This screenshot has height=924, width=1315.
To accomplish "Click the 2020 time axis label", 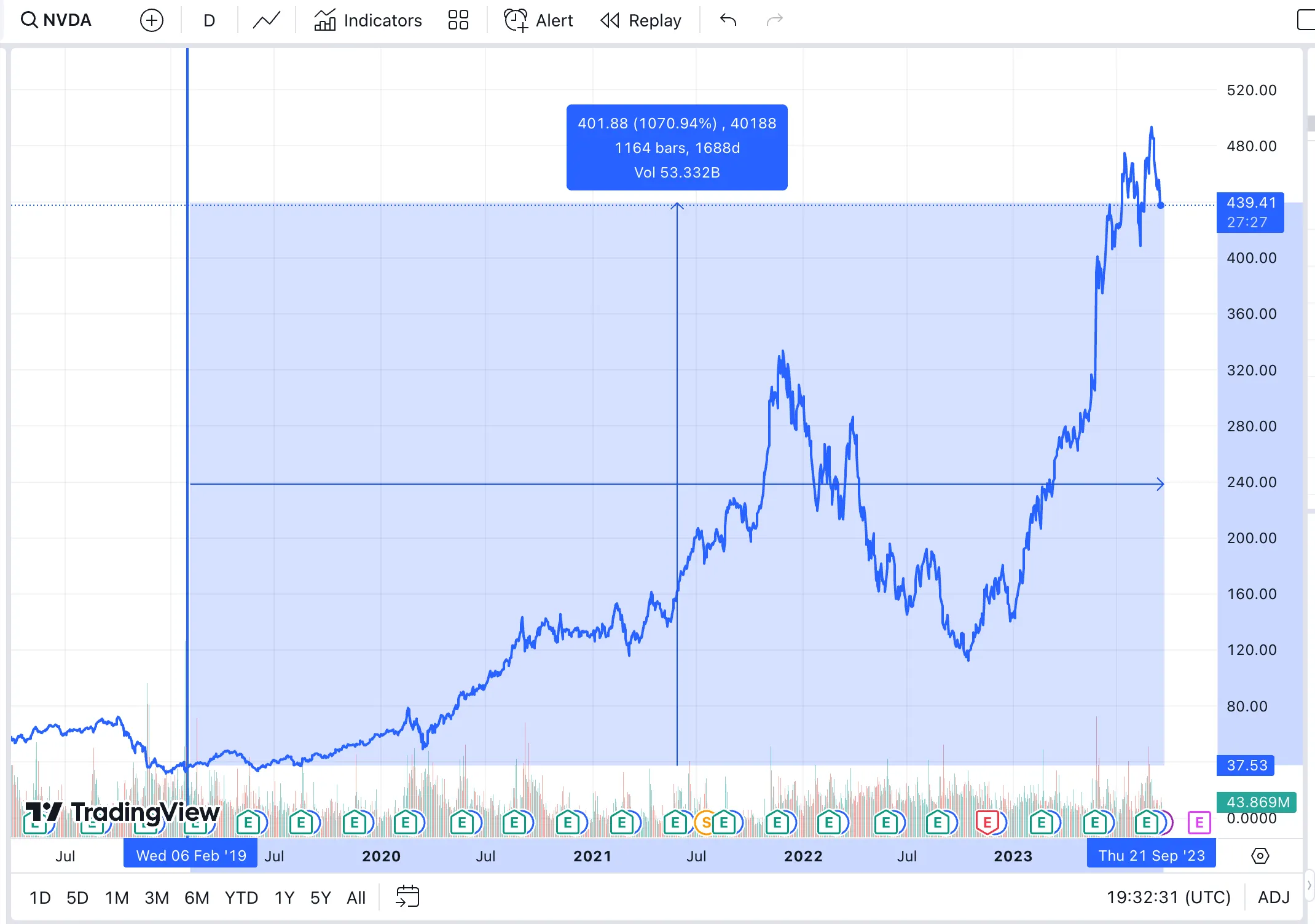I will pos(381,856).
